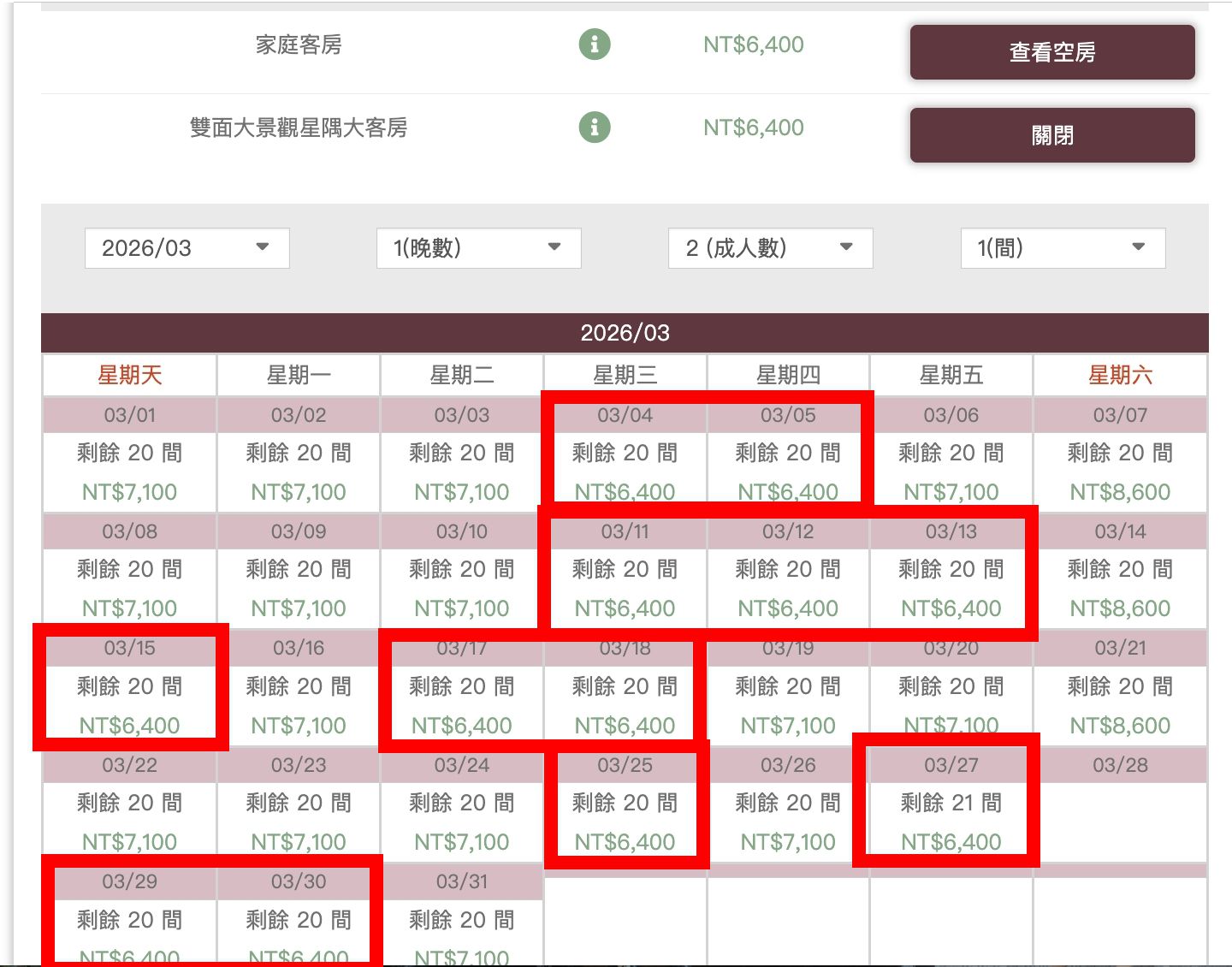
Task: Click info icon beside 家庭客房
Action: (x=595, y=44)
